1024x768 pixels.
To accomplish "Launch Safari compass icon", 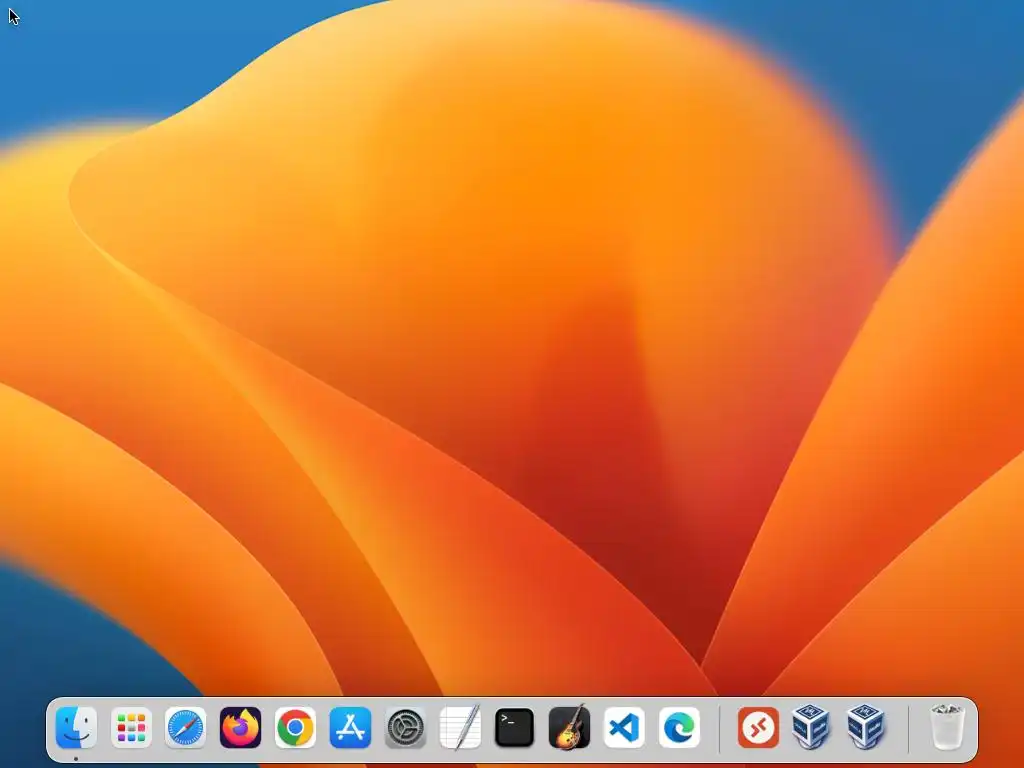I will point(185,727).
